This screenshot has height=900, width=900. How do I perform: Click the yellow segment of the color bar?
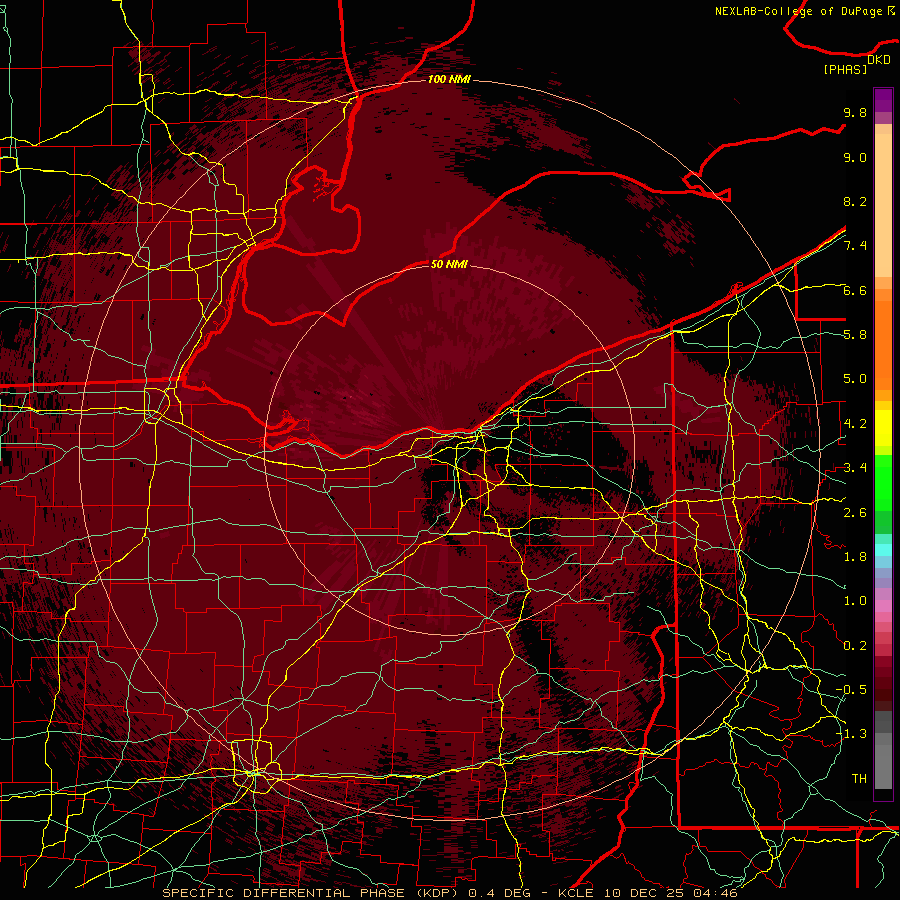pos(883,428)
